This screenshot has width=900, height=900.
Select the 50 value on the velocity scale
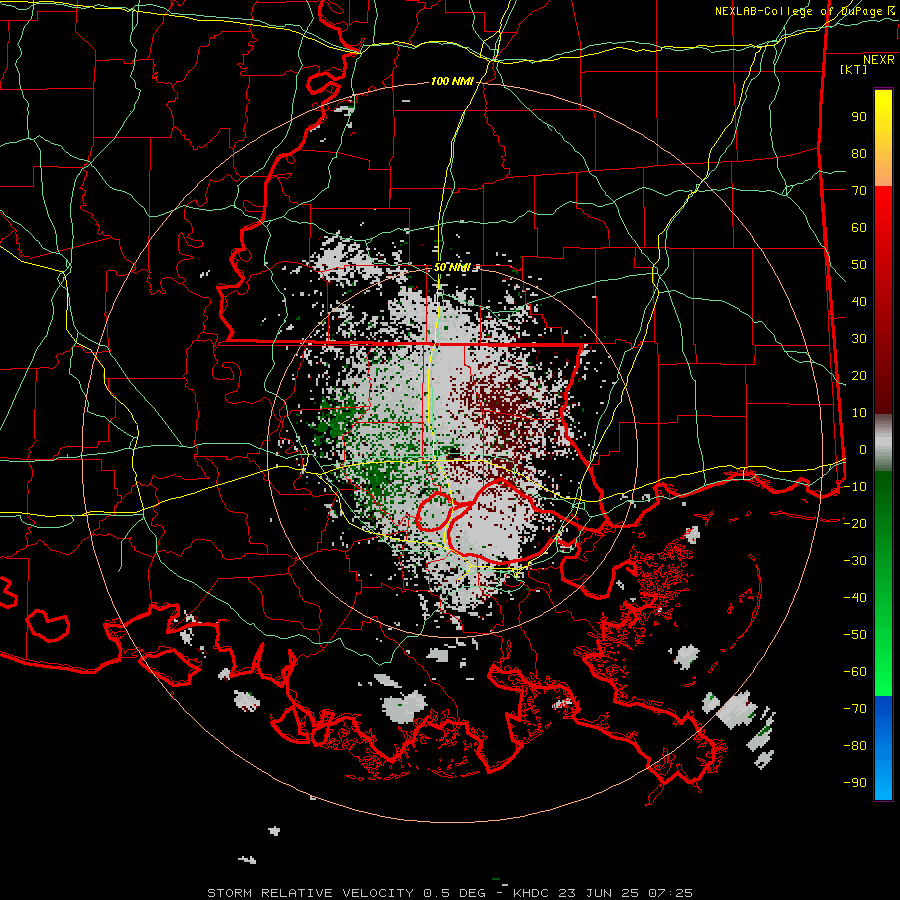[x=859, y=265]
